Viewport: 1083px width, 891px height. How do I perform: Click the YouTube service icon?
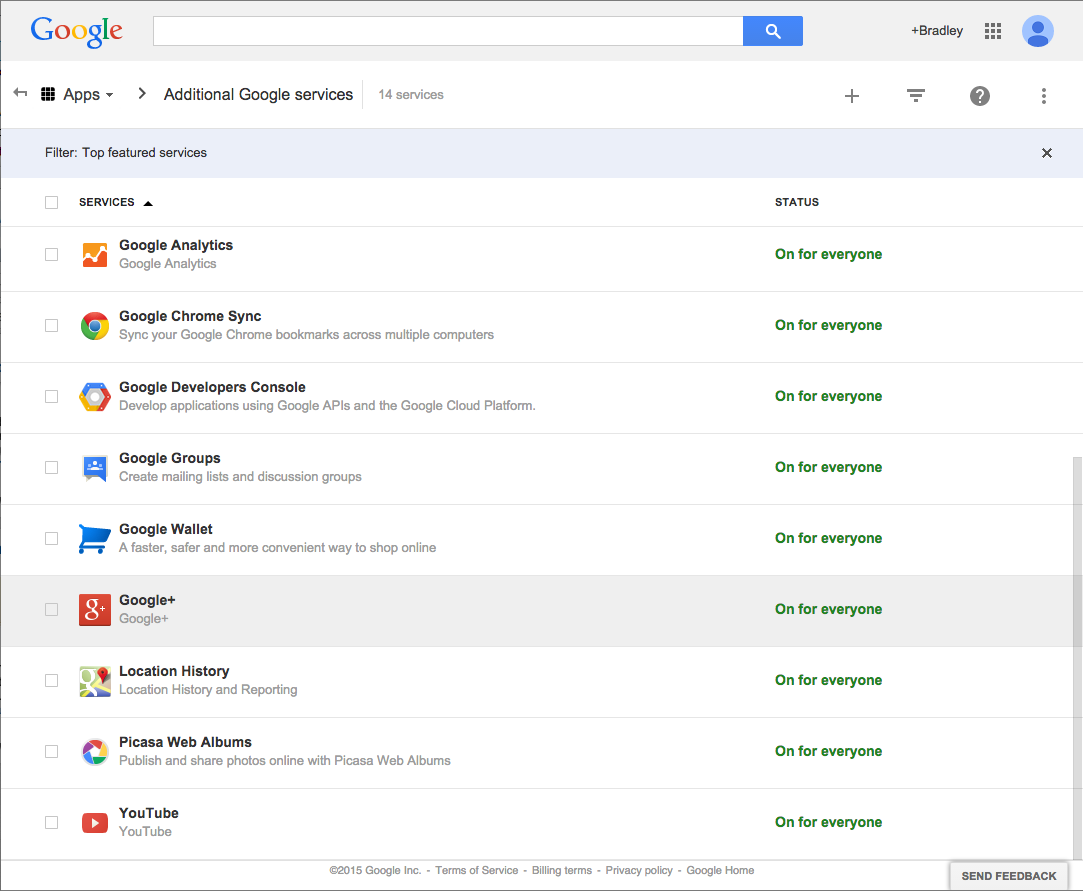tap(95, 823)
